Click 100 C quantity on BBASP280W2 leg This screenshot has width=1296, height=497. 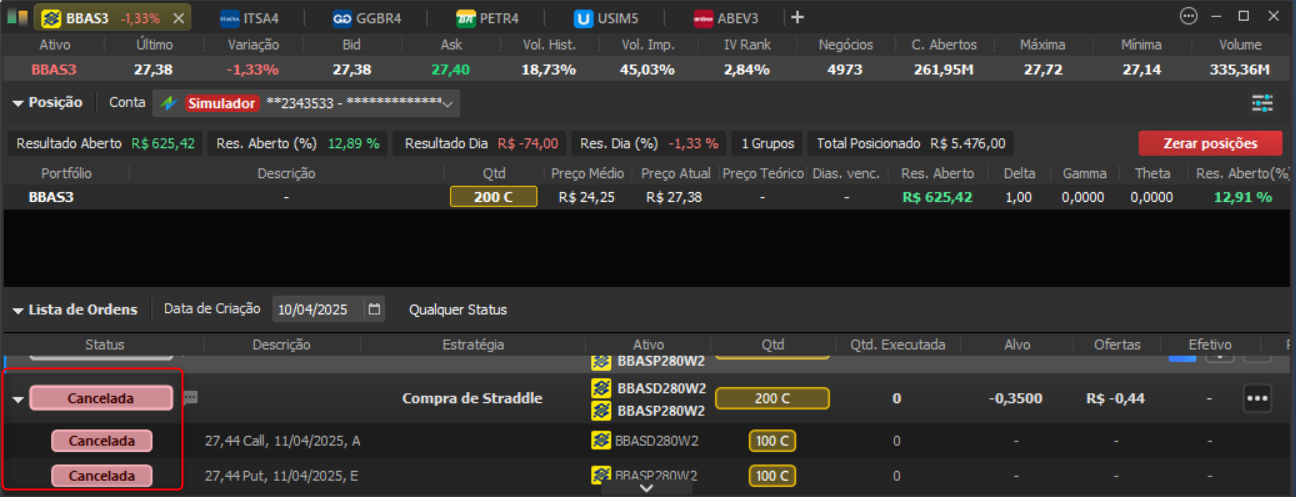coord(772,476)
